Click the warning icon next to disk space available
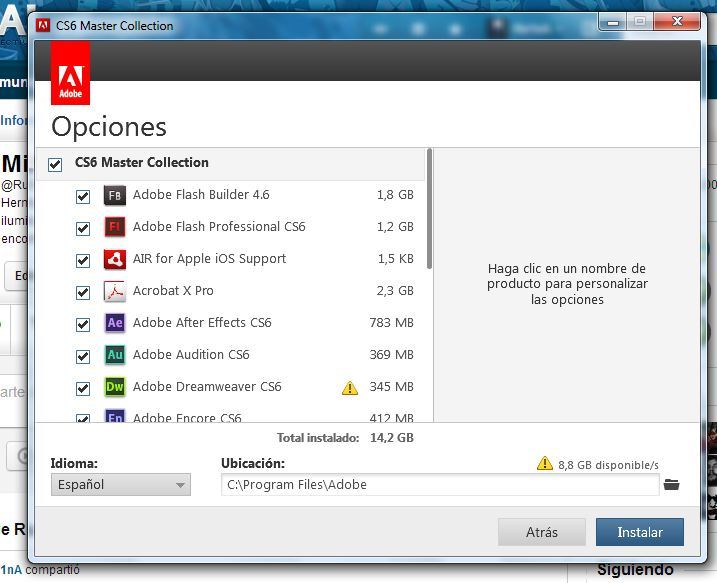717x583 pixels. 545,463
